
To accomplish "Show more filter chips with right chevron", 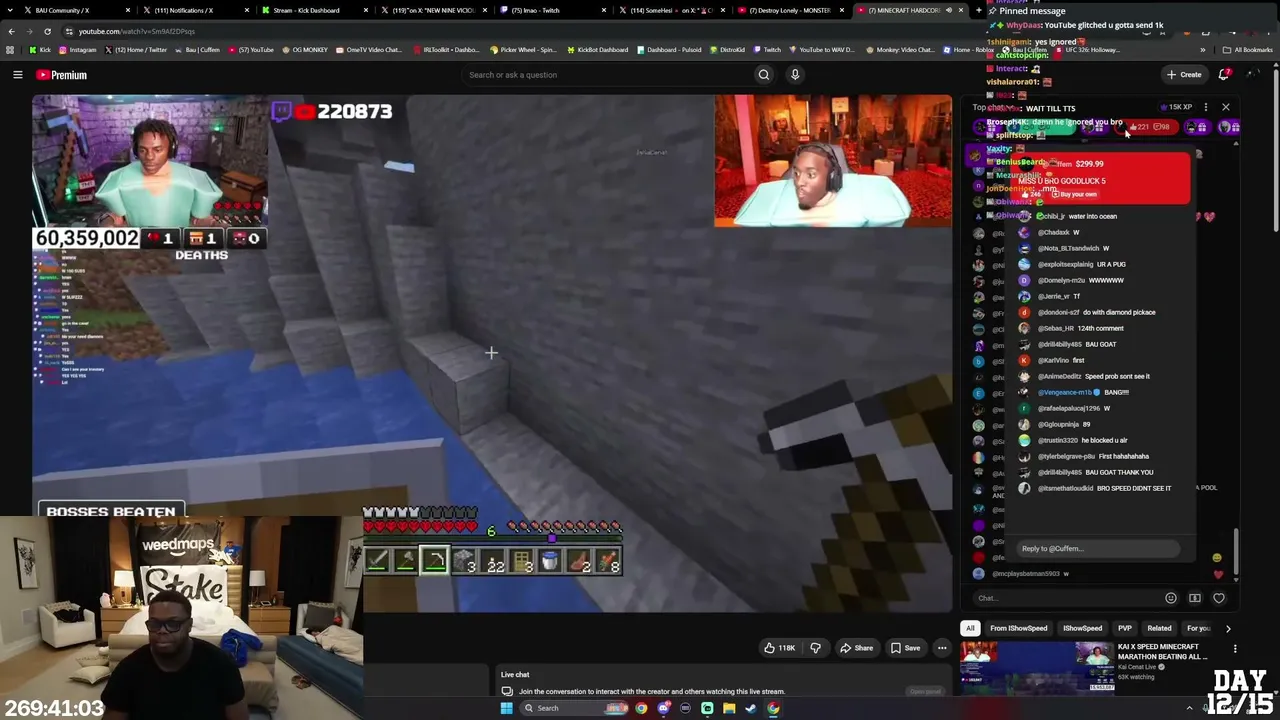I will [1228, 628].
